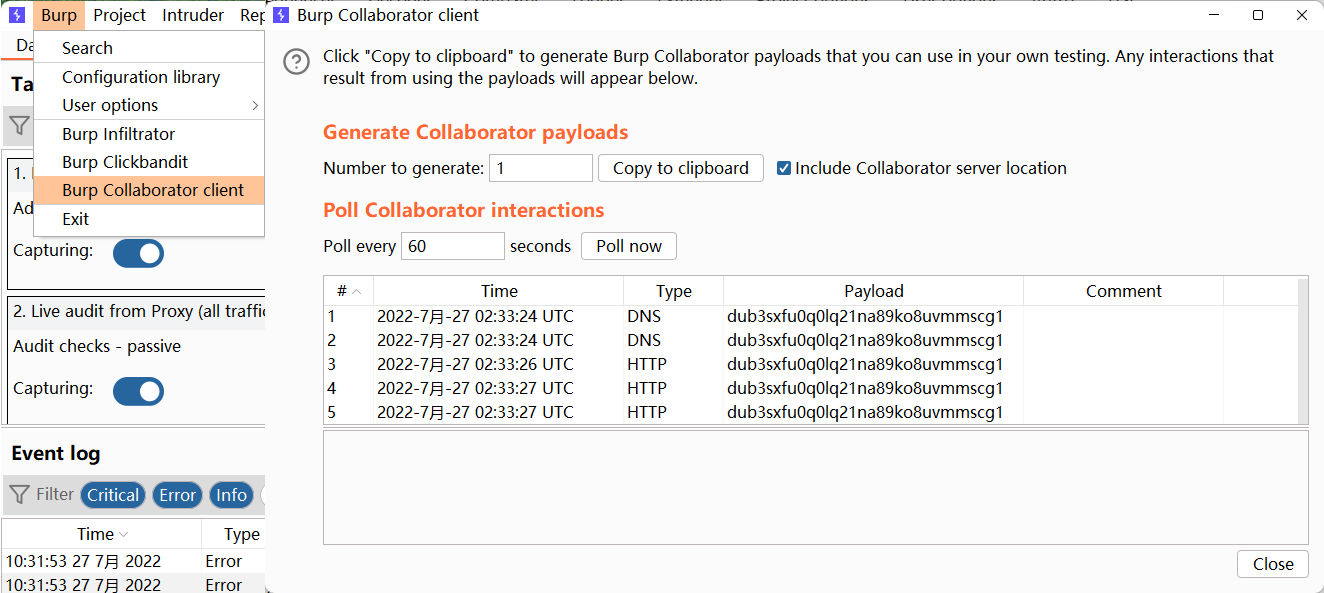
Task: Maximize the Burp Collaborator client window
Action: coord(1258,15)
